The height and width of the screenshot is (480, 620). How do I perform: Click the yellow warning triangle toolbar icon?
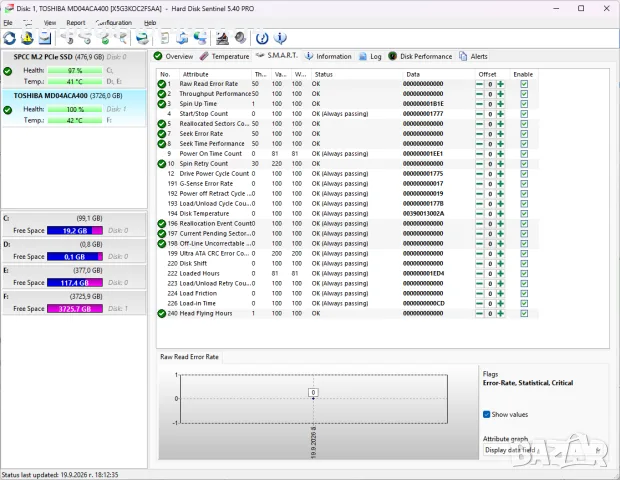[x=27, y=38]
